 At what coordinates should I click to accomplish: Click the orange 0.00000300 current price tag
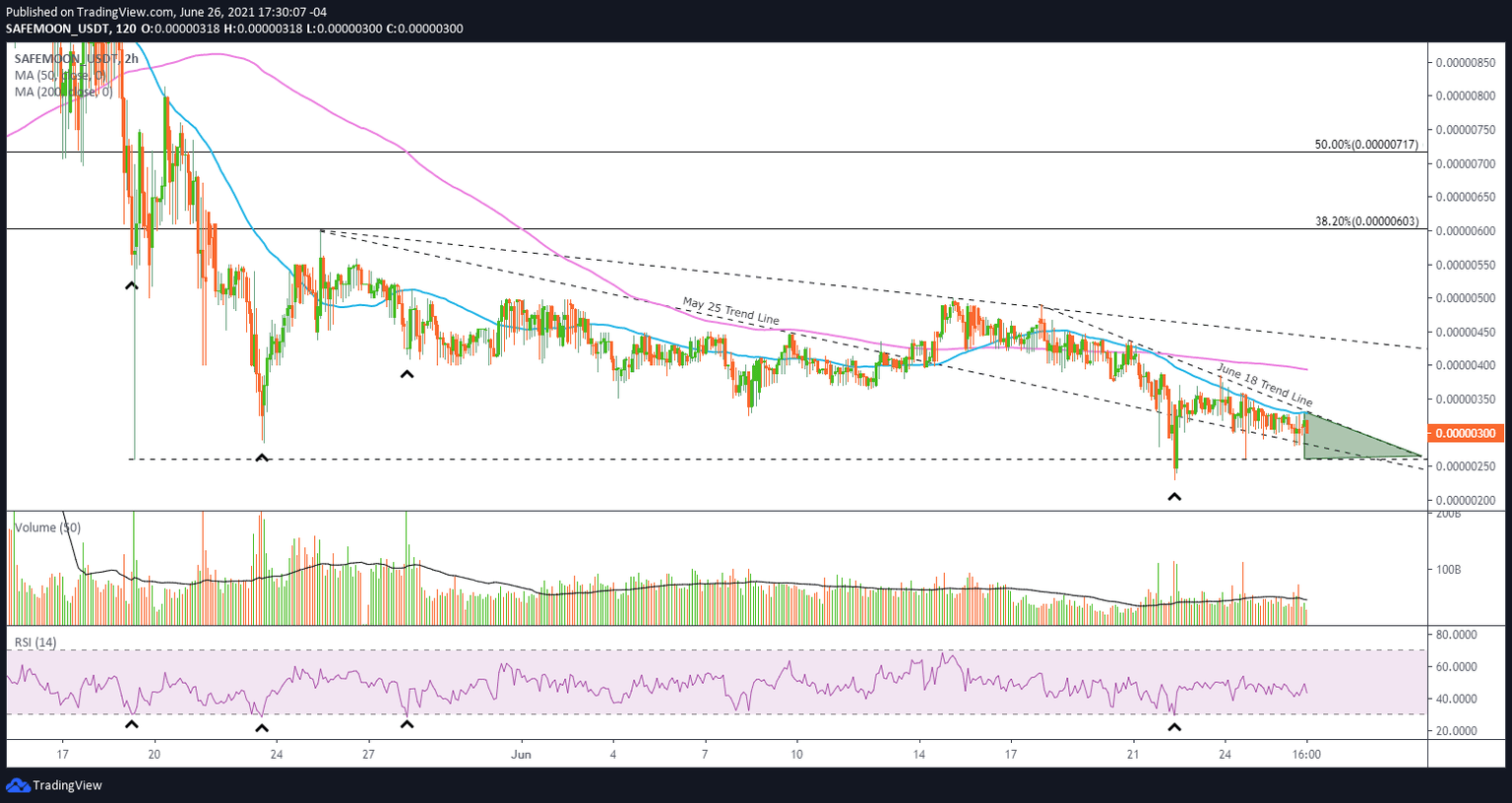[1466, 433]
